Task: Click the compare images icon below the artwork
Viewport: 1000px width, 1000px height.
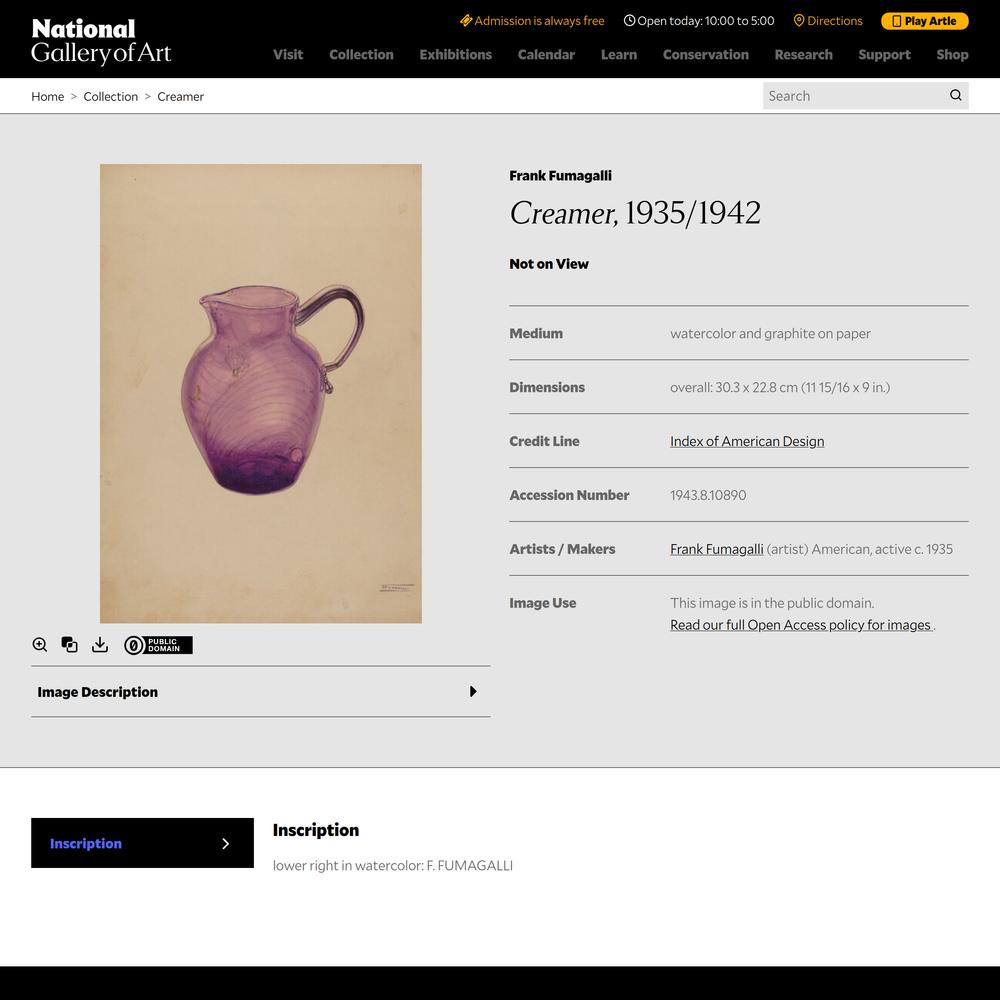Action: [x=69, y=645]
